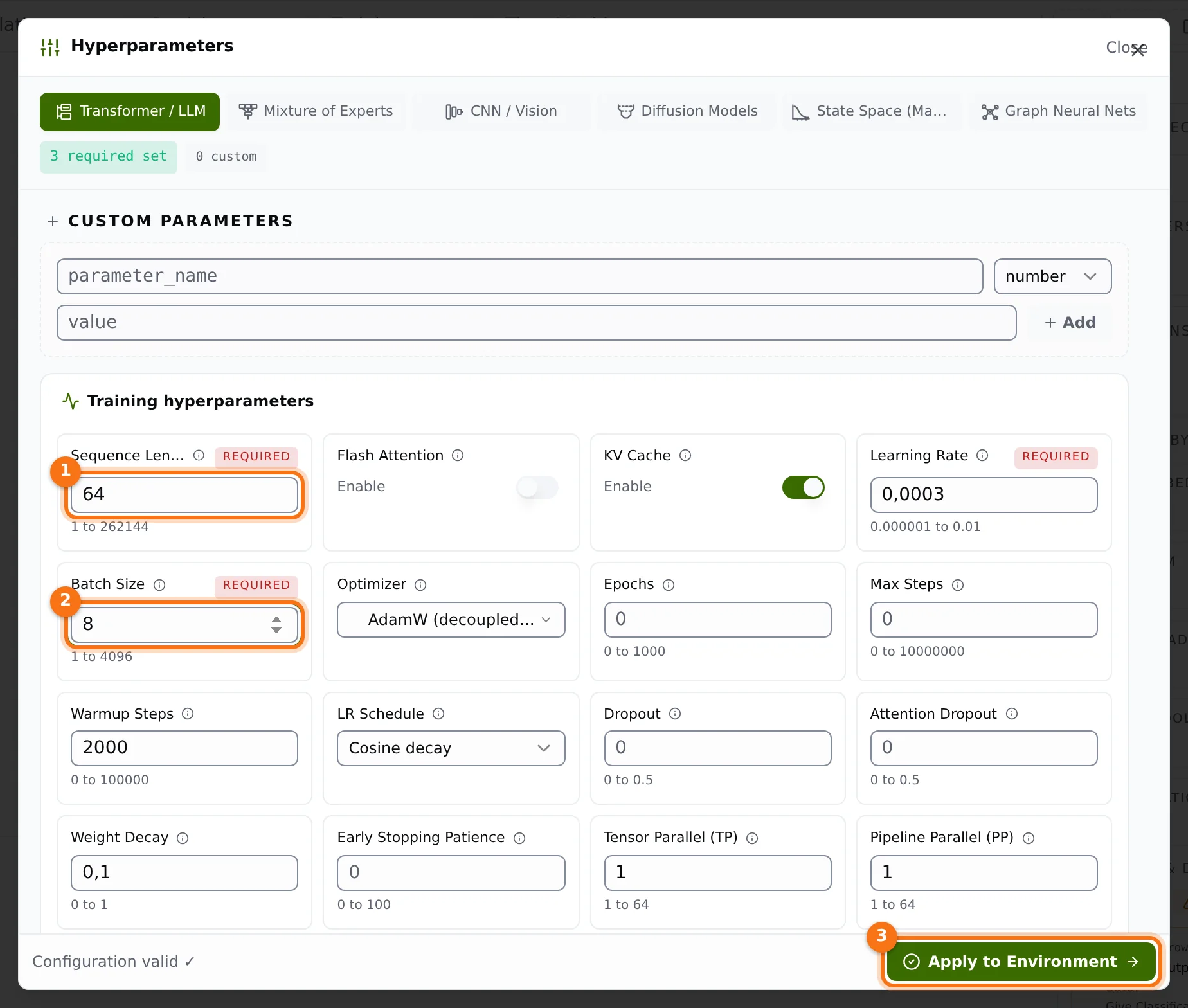The width and height of the screenshot is (1188, 1008).
Task: Click the Warmup Steps input field
Action: pos(184,748)
